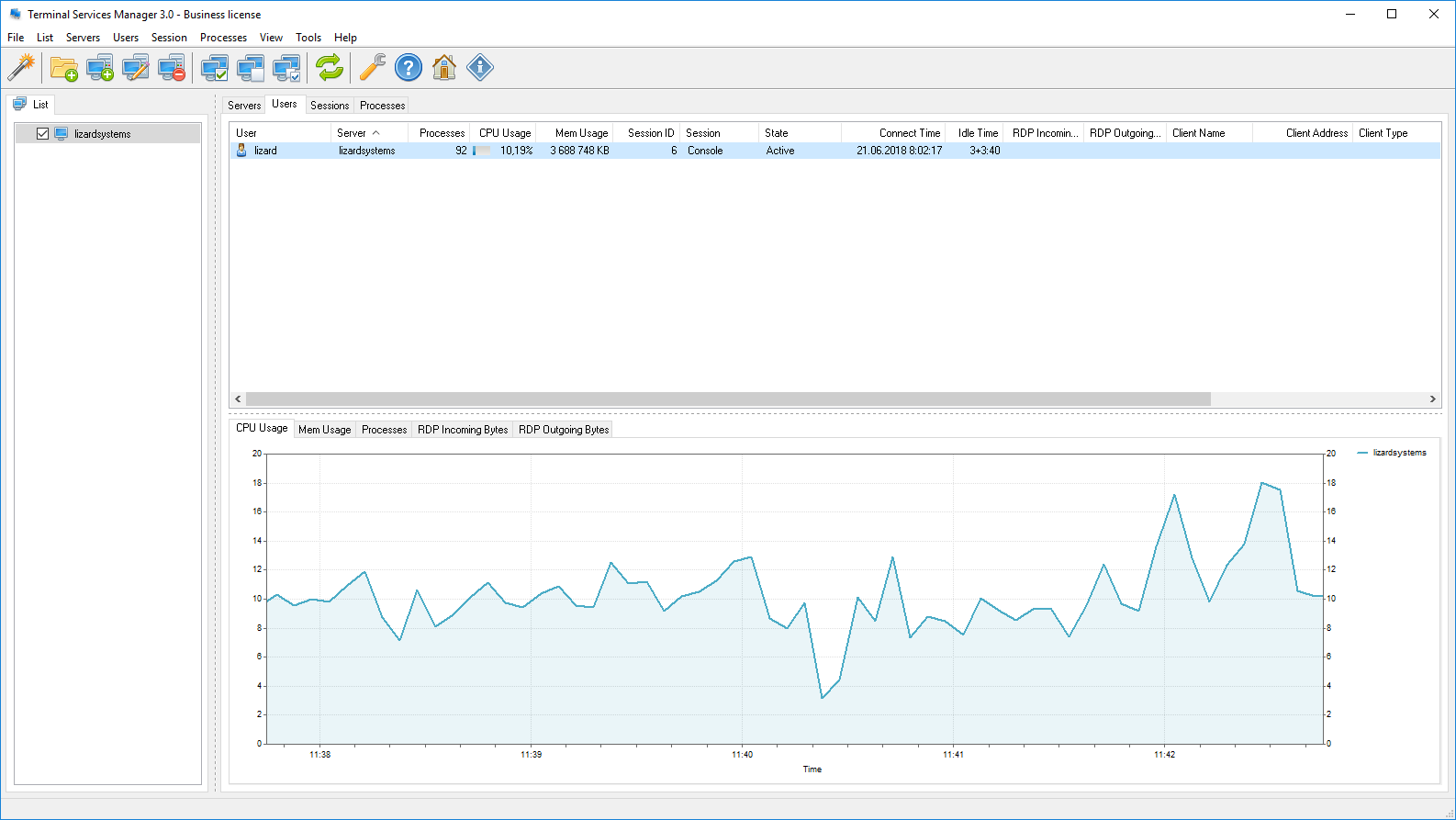Viewport: 1456px width, 820px height.
Task: Click the blue diamond about info icon
Action: point(480,67)
